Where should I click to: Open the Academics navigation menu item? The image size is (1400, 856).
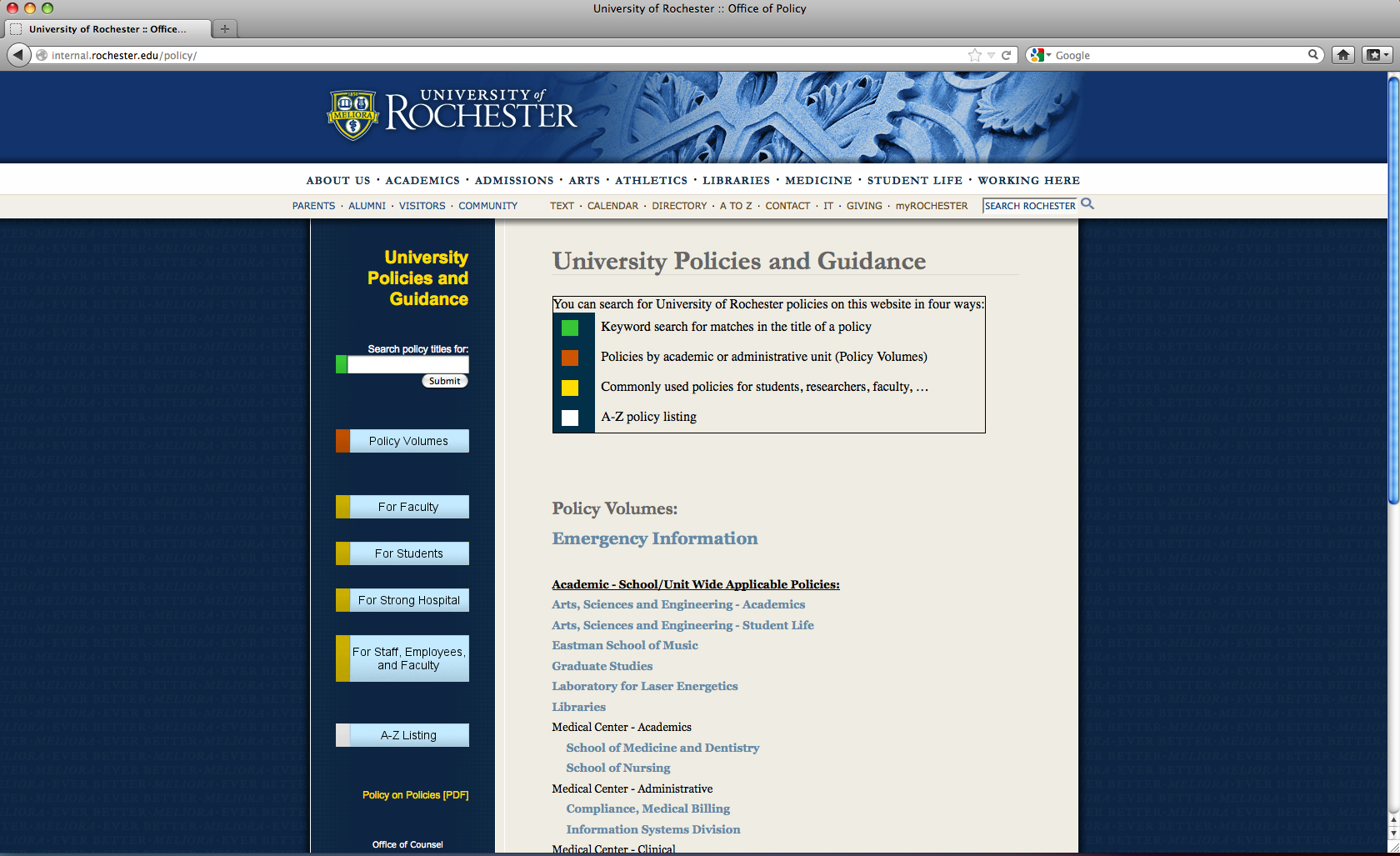point(422,180)
